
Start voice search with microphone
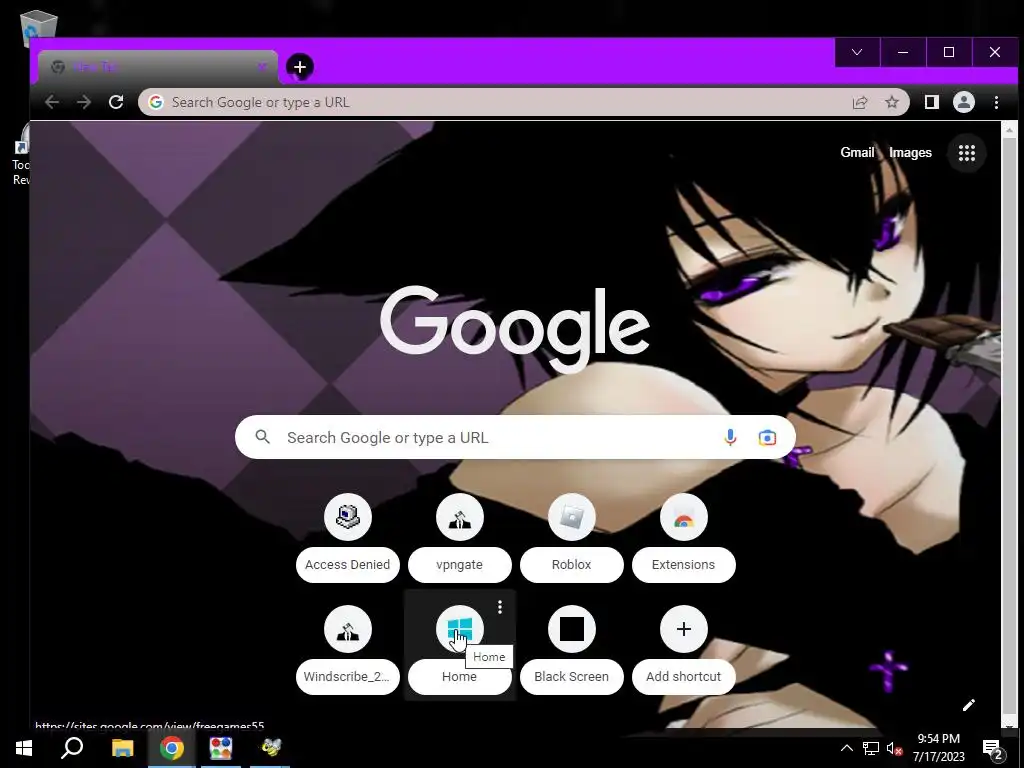731,437
